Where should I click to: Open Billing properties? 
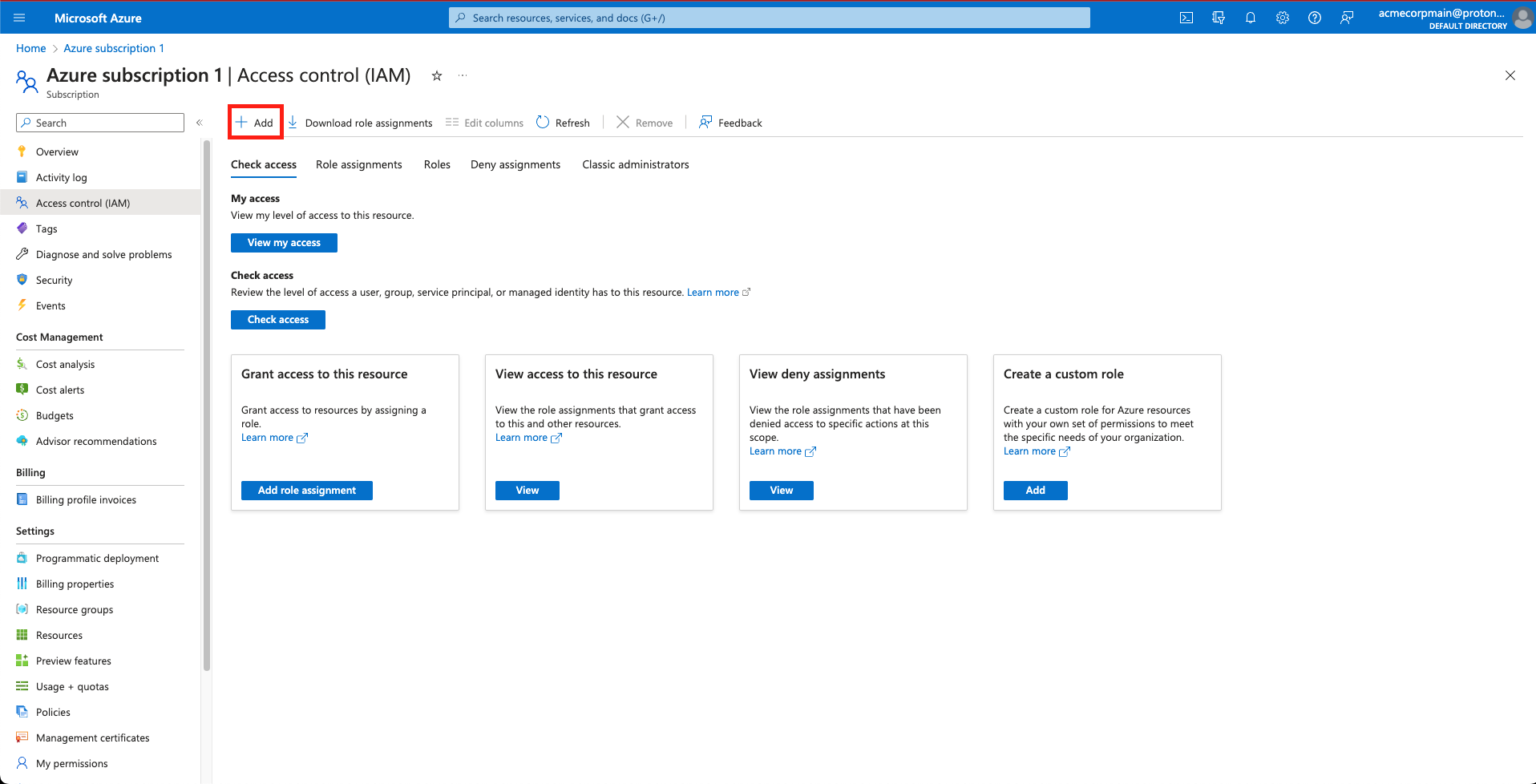pos(100,584)
